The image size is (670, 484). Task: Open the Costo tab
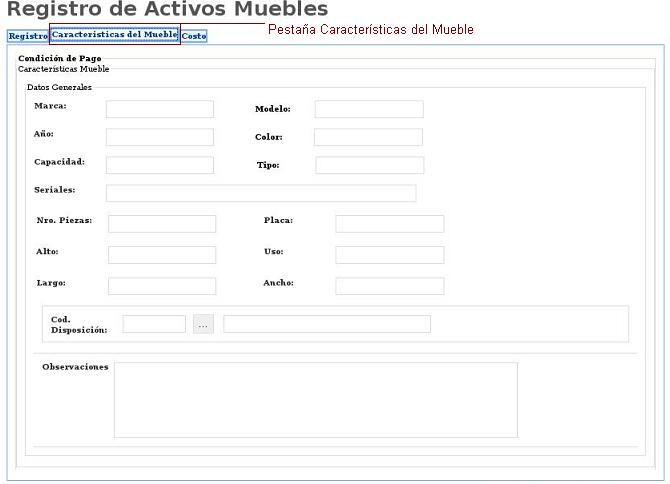pos(194,36)
